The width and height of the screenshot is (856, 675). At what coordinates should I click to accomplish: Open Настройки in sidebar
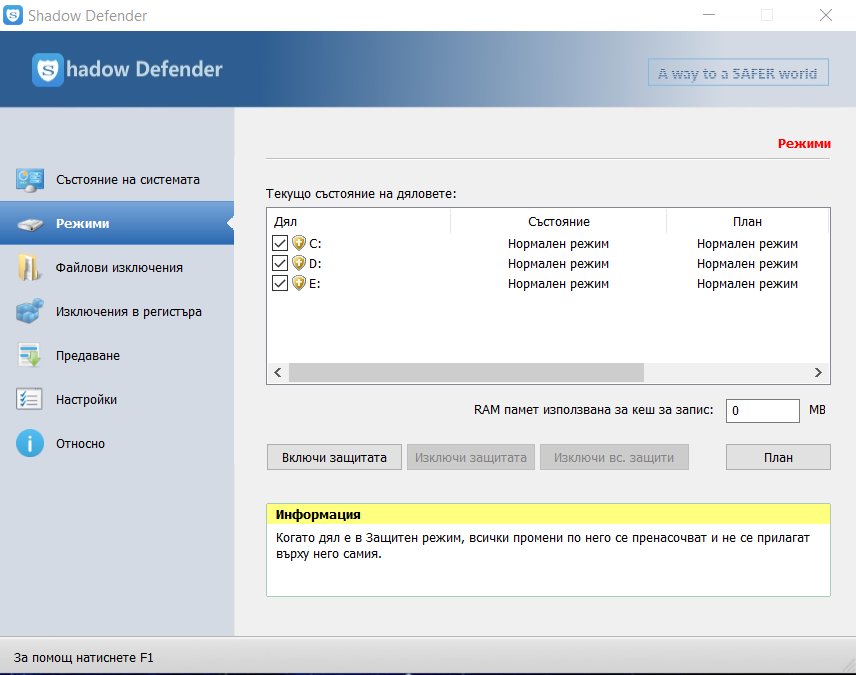[117, 400]
